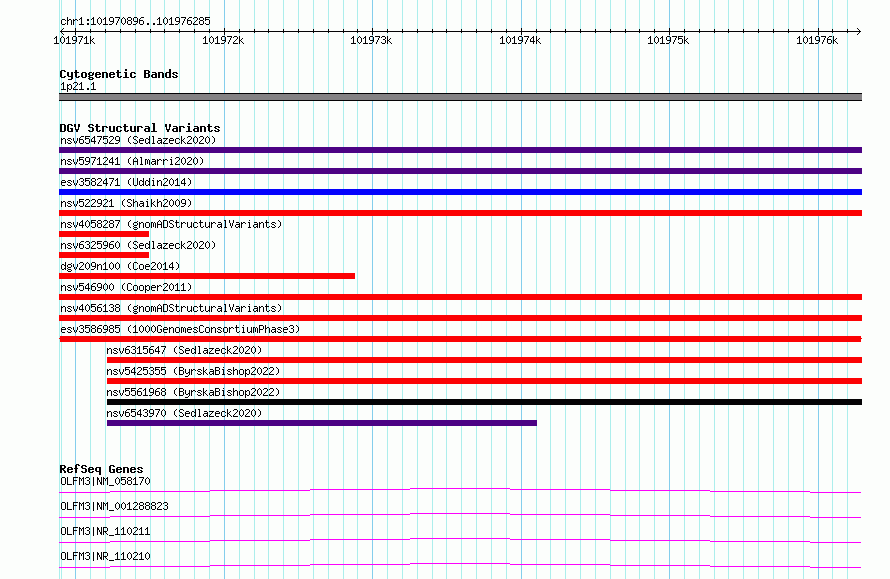Click the purple bar of nsv6547529
The height and width of the screenshot is (579, 890).
click(x=460, y=150)
